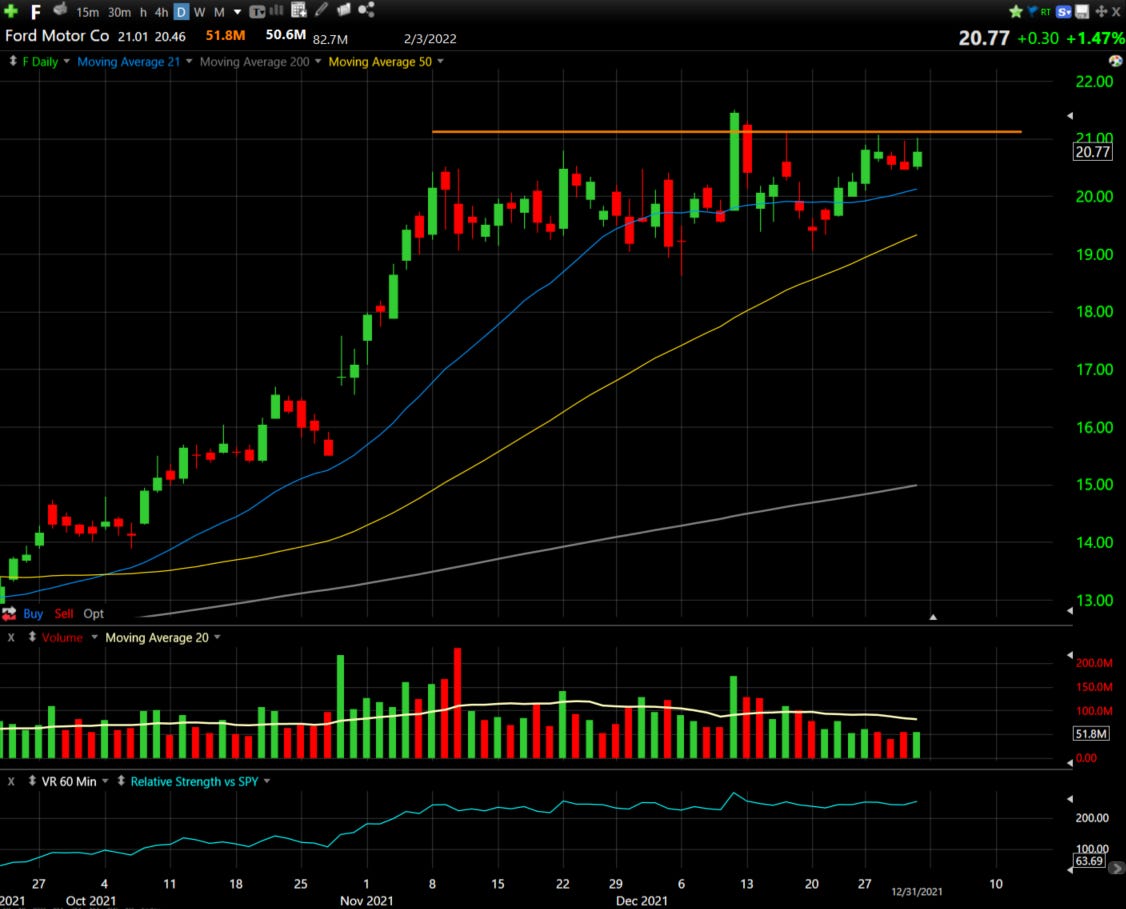1126x909 pixels.
Task: Open the VR 60 Min dropdown arrow
Action: pyautogui.click(x=105, y=780)
